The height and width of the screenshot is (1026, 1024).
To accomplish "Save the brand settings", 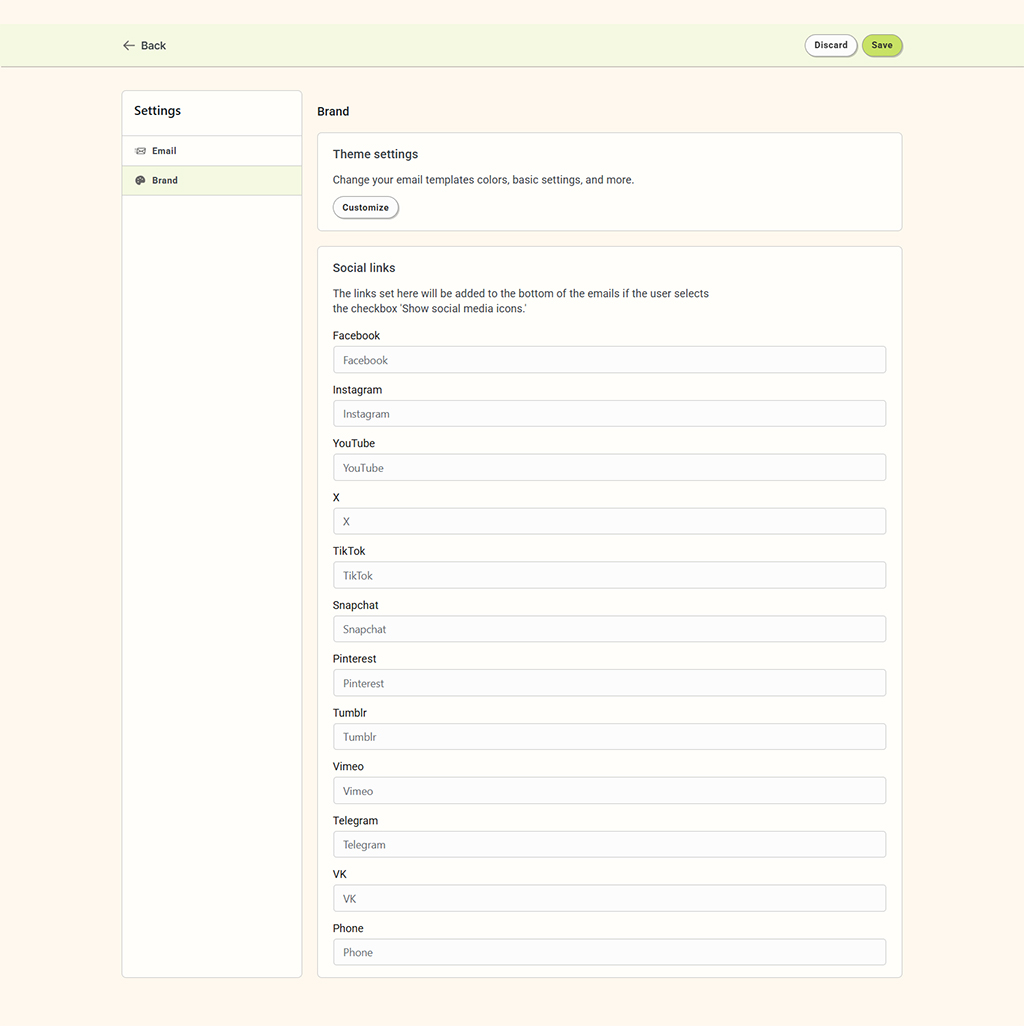I will coord(881,46).
